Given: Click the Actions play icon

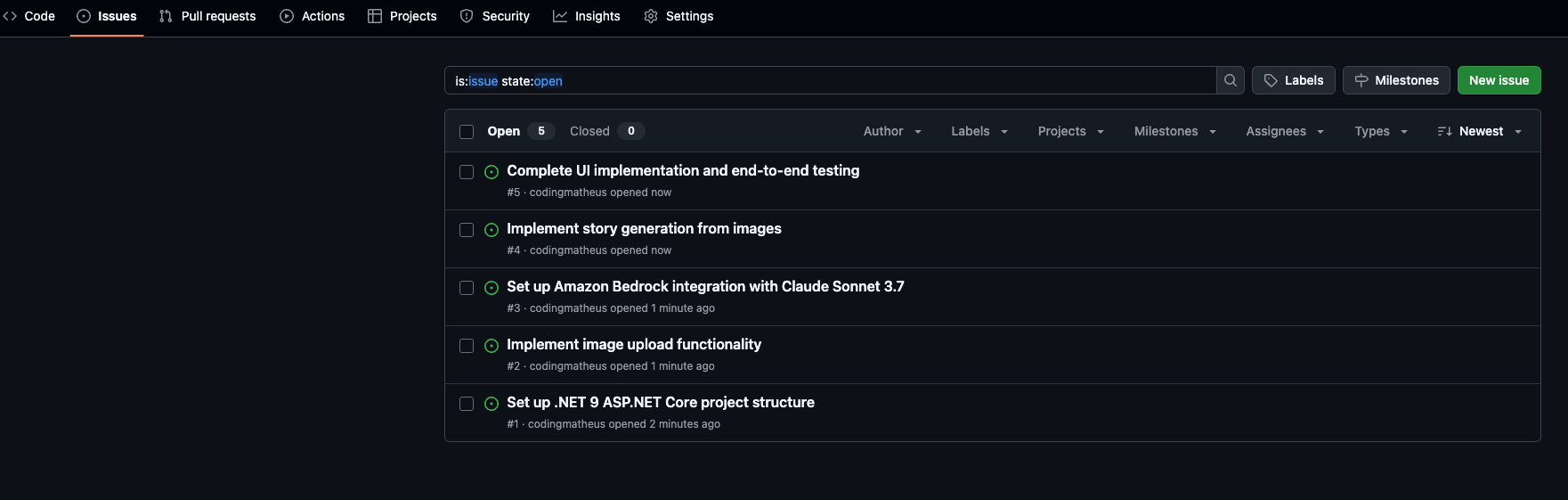Looking at the screenshot, I should [287, 16].
